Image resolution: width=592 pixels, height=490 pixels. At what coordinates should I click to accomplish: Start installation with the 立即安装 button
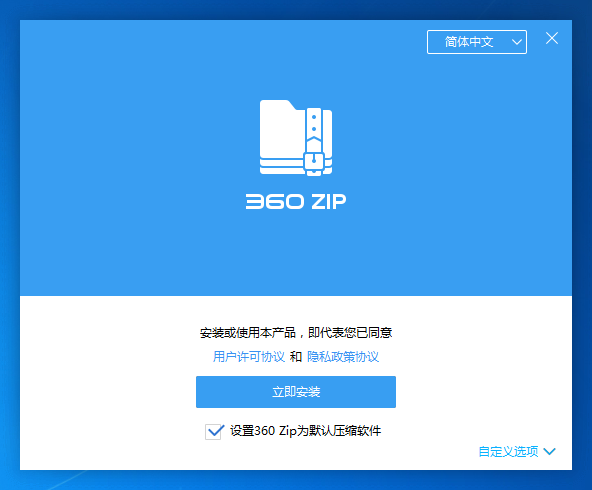coord(296,392)
